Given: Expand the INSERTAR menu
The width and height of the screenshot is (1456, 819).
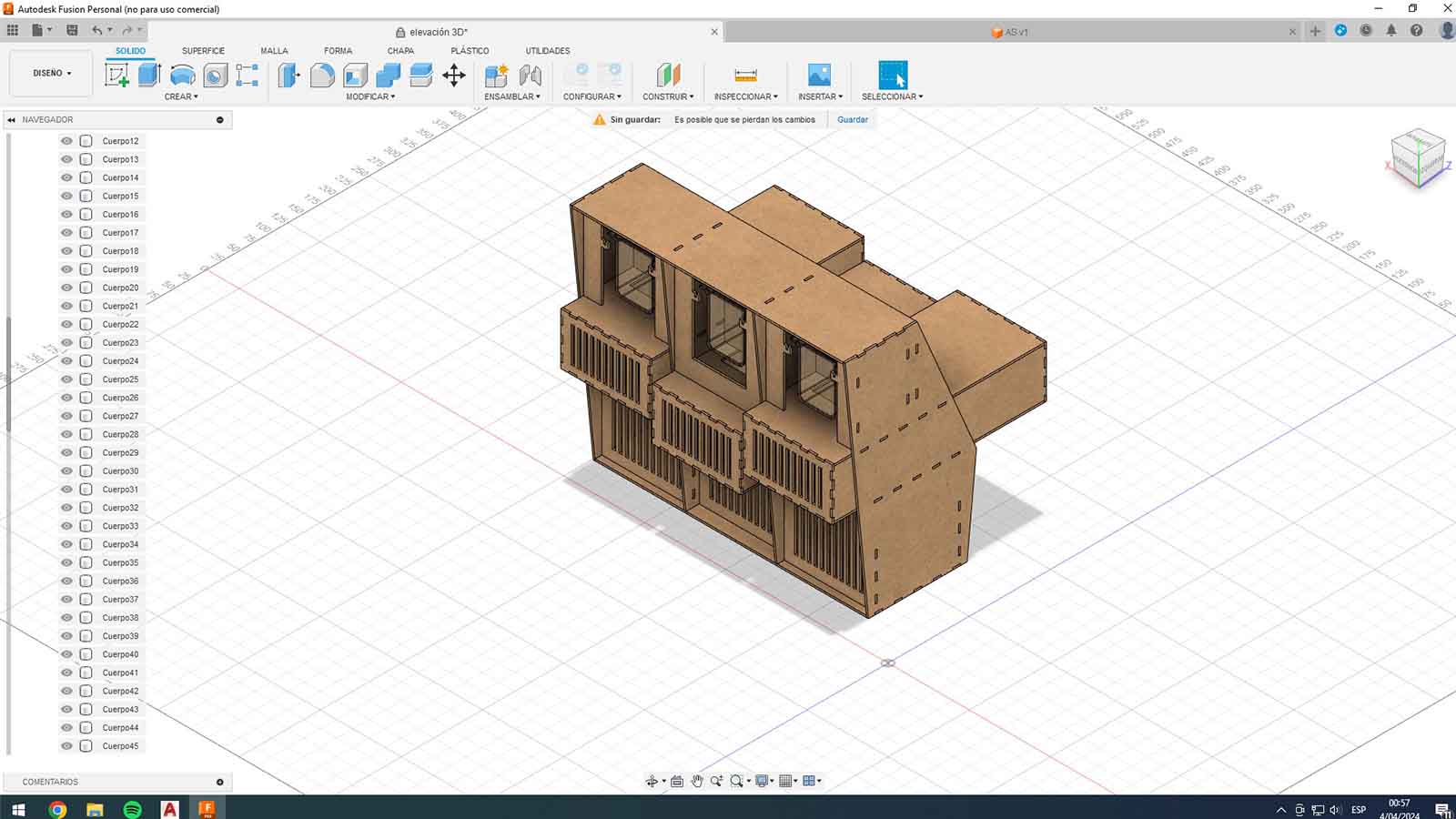Looking at the screenshot, I should 820,96.
